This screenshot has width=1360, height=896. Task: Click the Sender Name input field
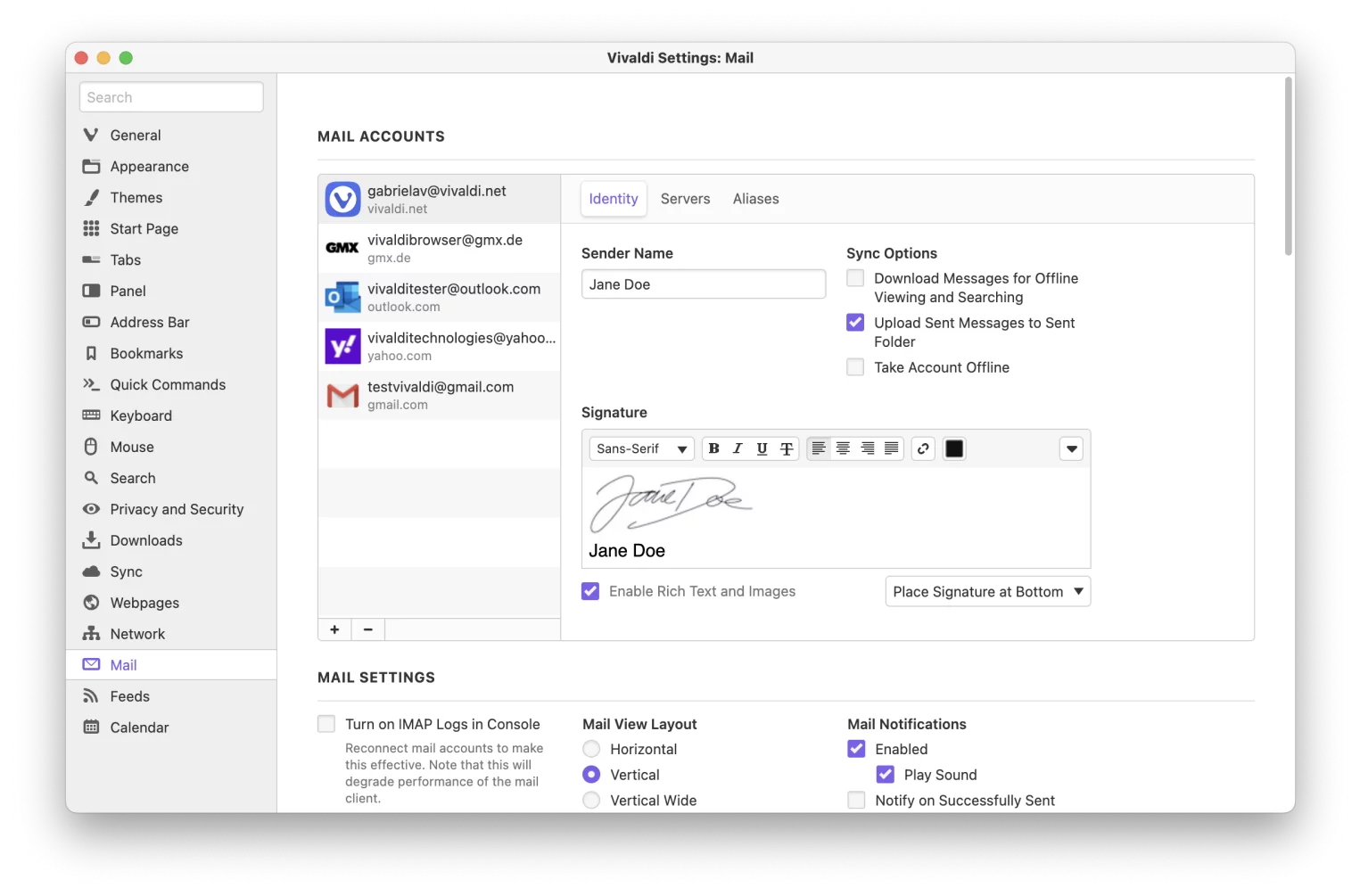(x=703, y=284)
